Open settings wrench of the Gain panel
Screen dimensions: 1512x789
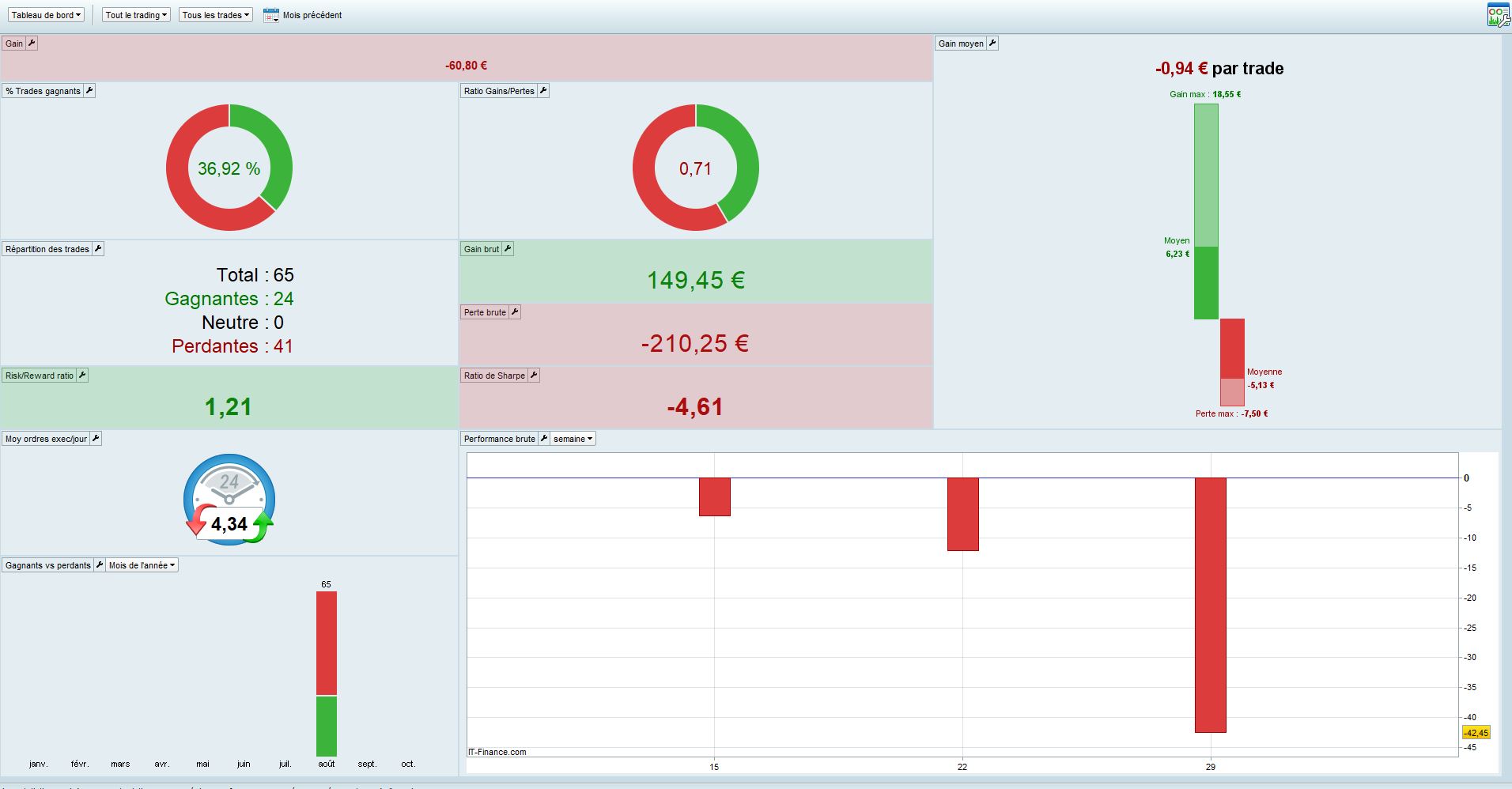[32, 43]
